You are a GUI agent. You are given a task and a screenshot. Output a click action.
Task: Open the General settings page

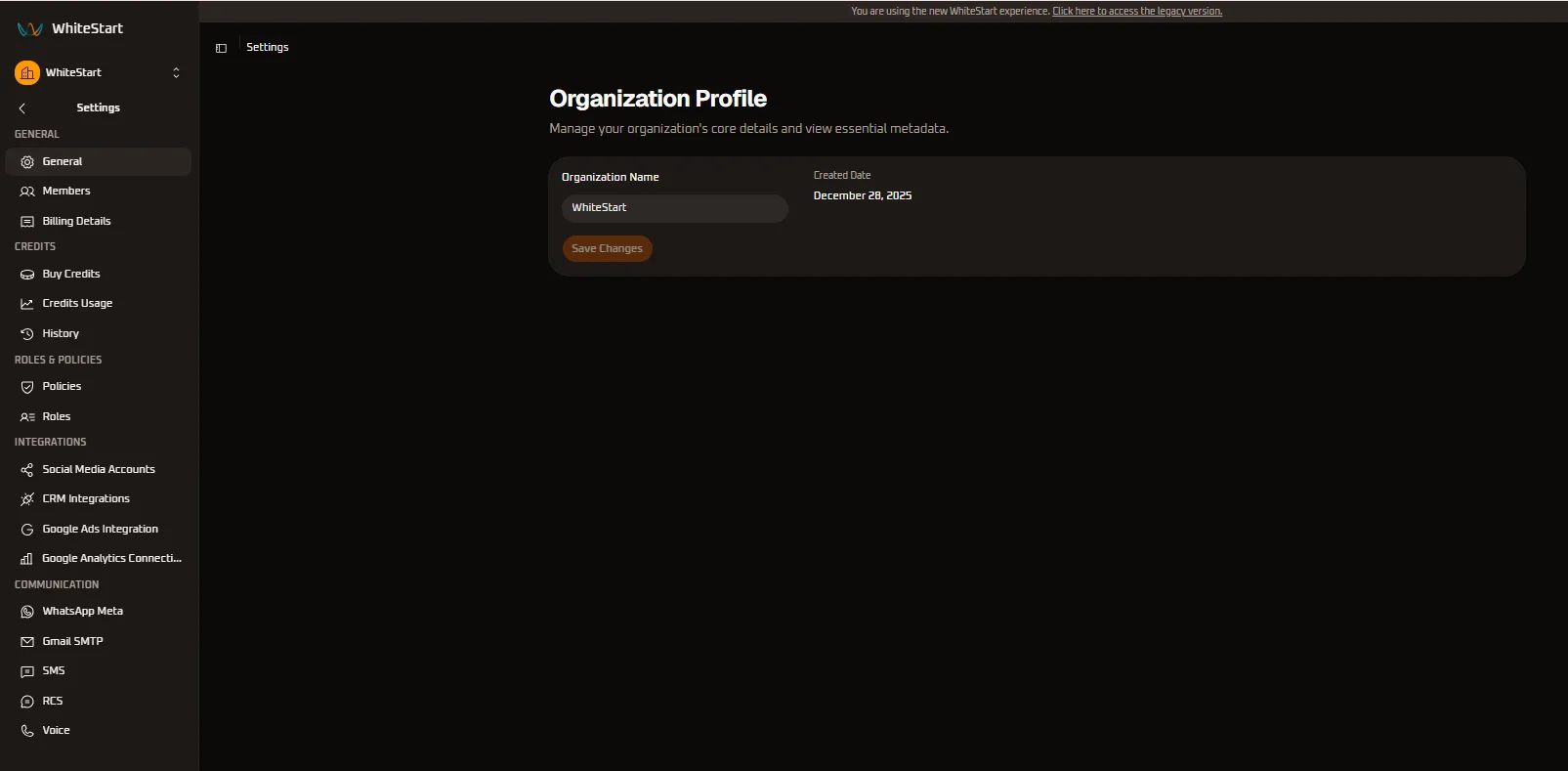tap(98, 161)
